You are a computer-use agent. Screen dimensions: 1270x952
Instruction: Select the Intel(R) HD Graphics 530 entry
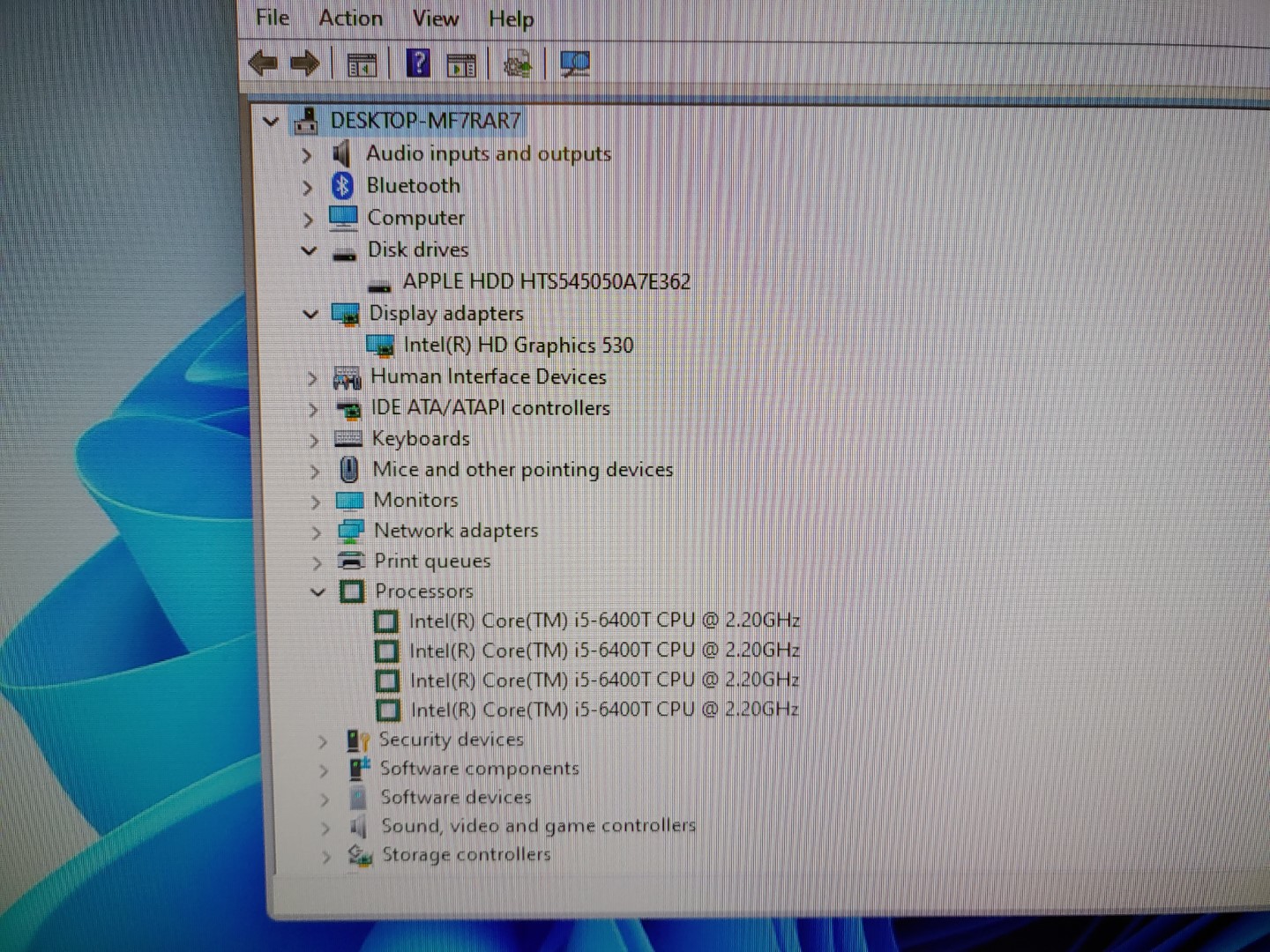click(x=519, y=345)
